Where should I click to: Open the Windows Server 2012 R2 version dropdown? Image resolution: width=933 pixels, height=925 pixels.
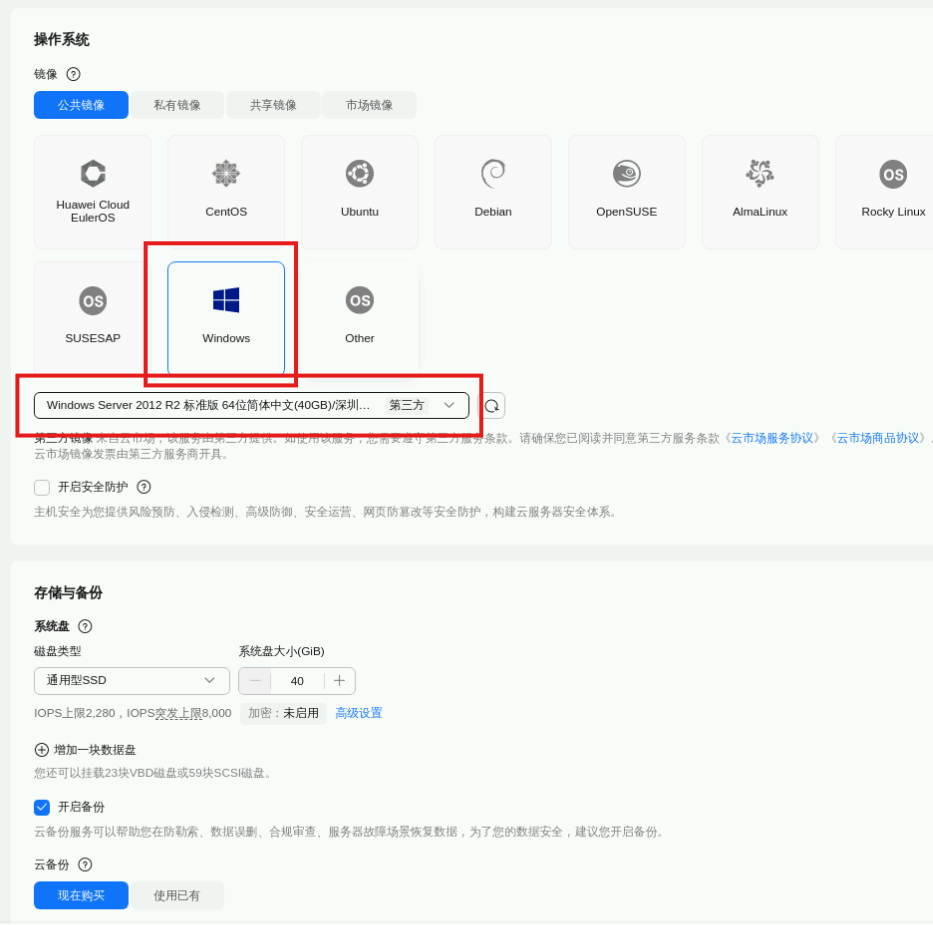click(x=251, y=405)
